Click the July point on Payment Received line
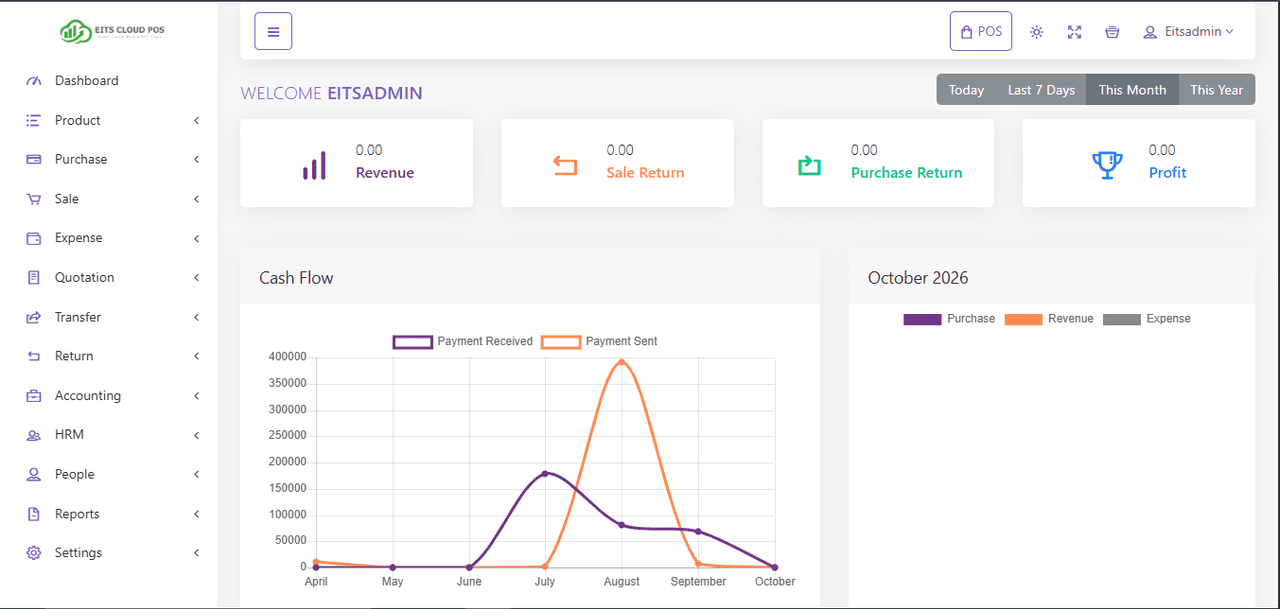 click(545, 473)
